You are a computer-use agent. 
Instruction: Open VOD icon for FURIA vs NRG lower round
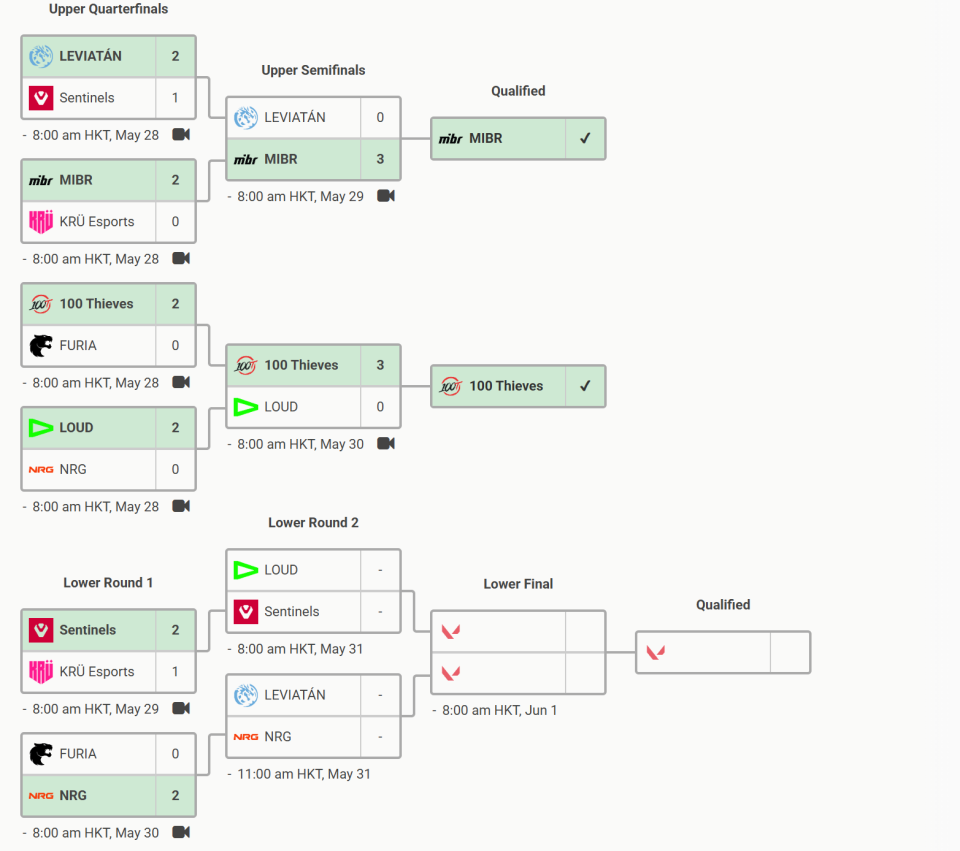pos(181,832)
